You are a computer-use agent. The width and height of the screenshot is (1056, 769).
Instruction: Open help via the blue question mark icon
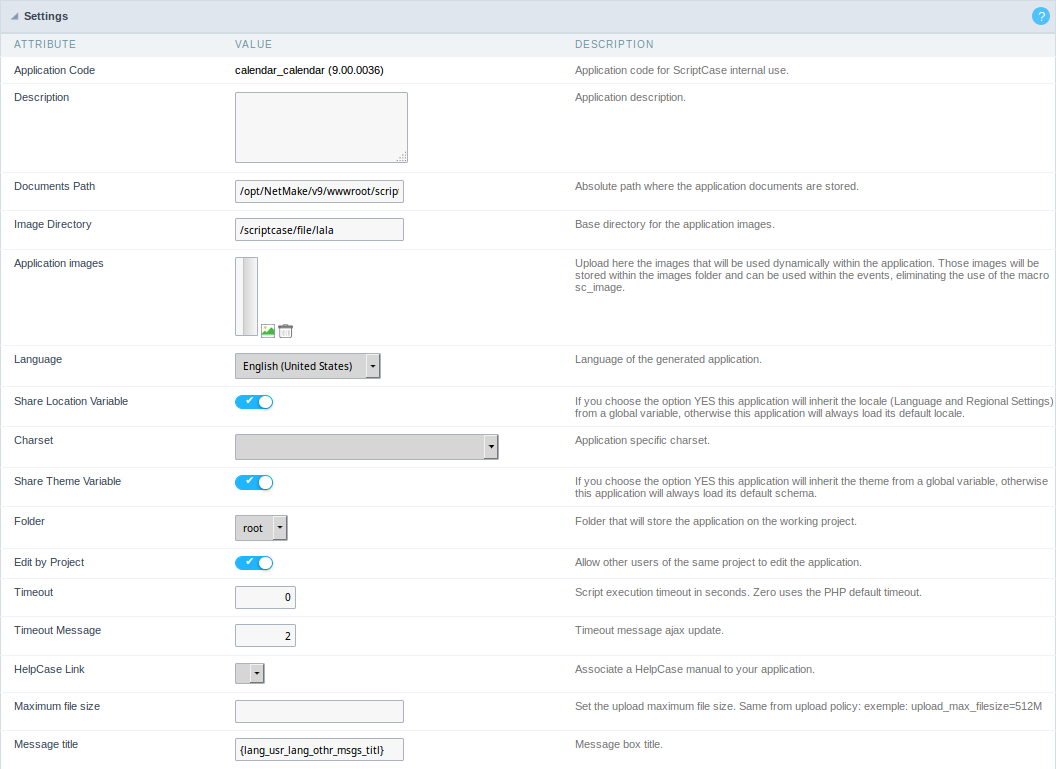(x=1039, y=16)
